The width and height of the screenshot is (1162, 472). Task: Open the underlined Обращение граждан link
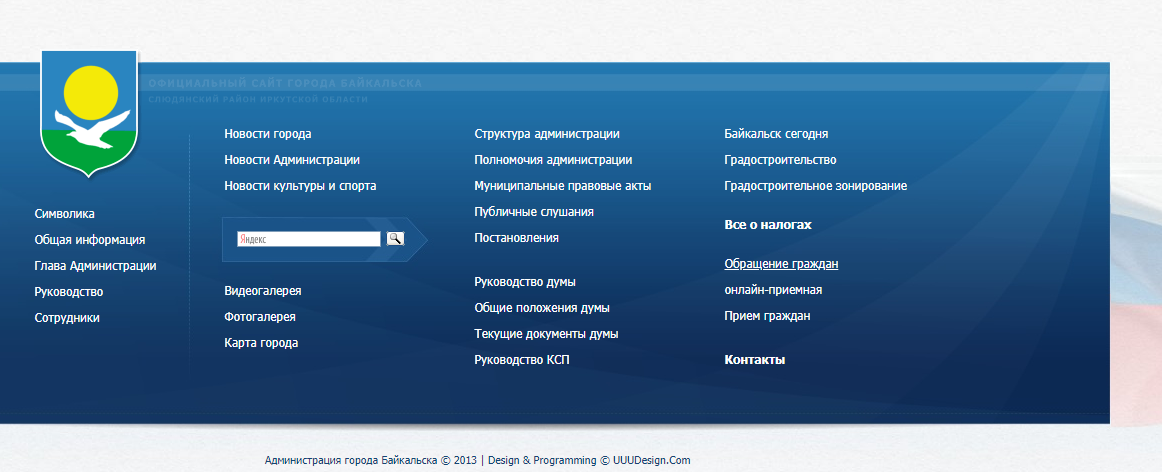[780, 264]
